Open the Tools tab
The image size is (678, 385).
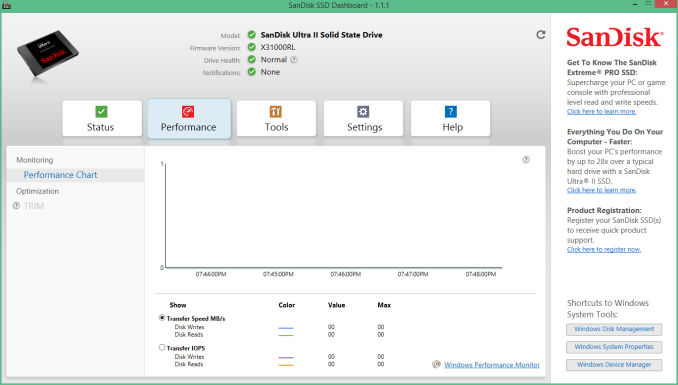pos(276,119)
